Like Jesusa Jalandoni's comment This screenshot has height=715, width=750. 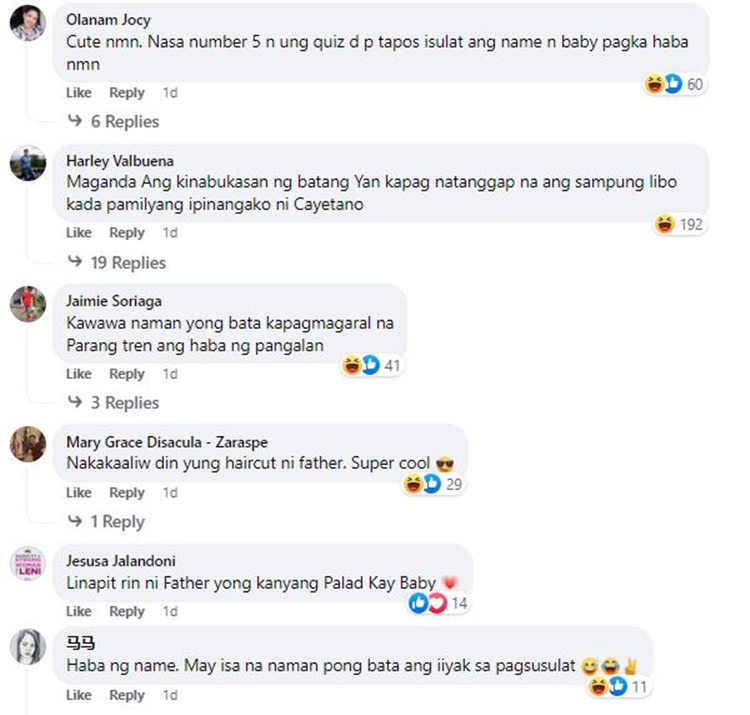click(78, 611)
